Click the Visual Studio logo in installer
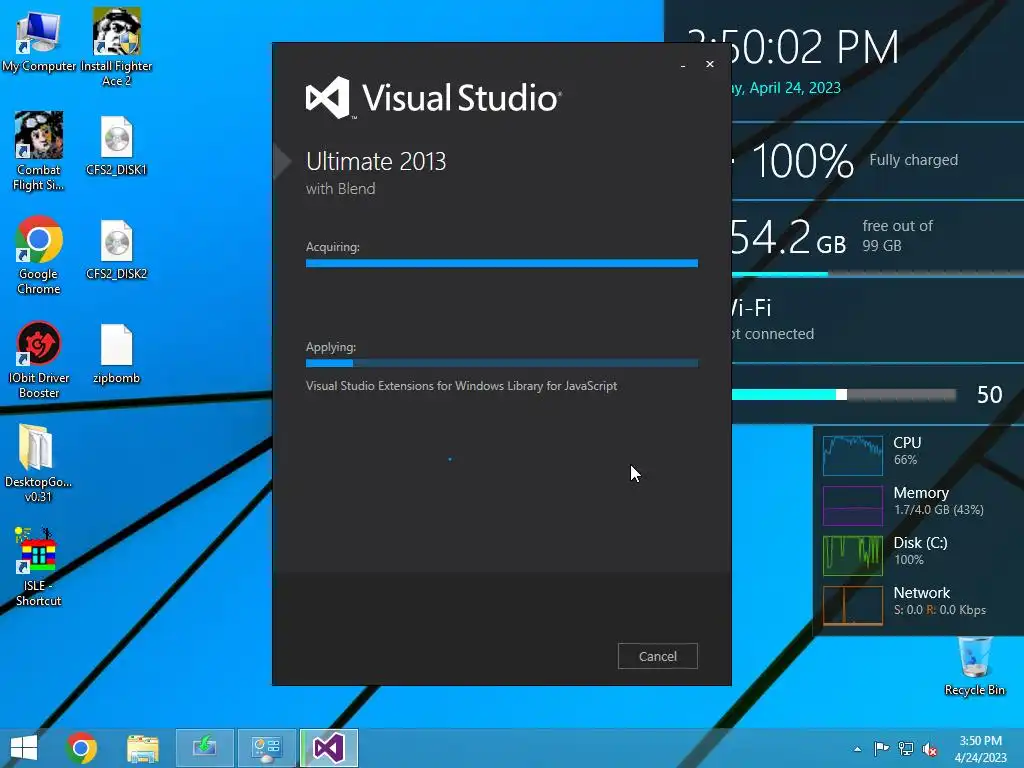 point(434,98)
